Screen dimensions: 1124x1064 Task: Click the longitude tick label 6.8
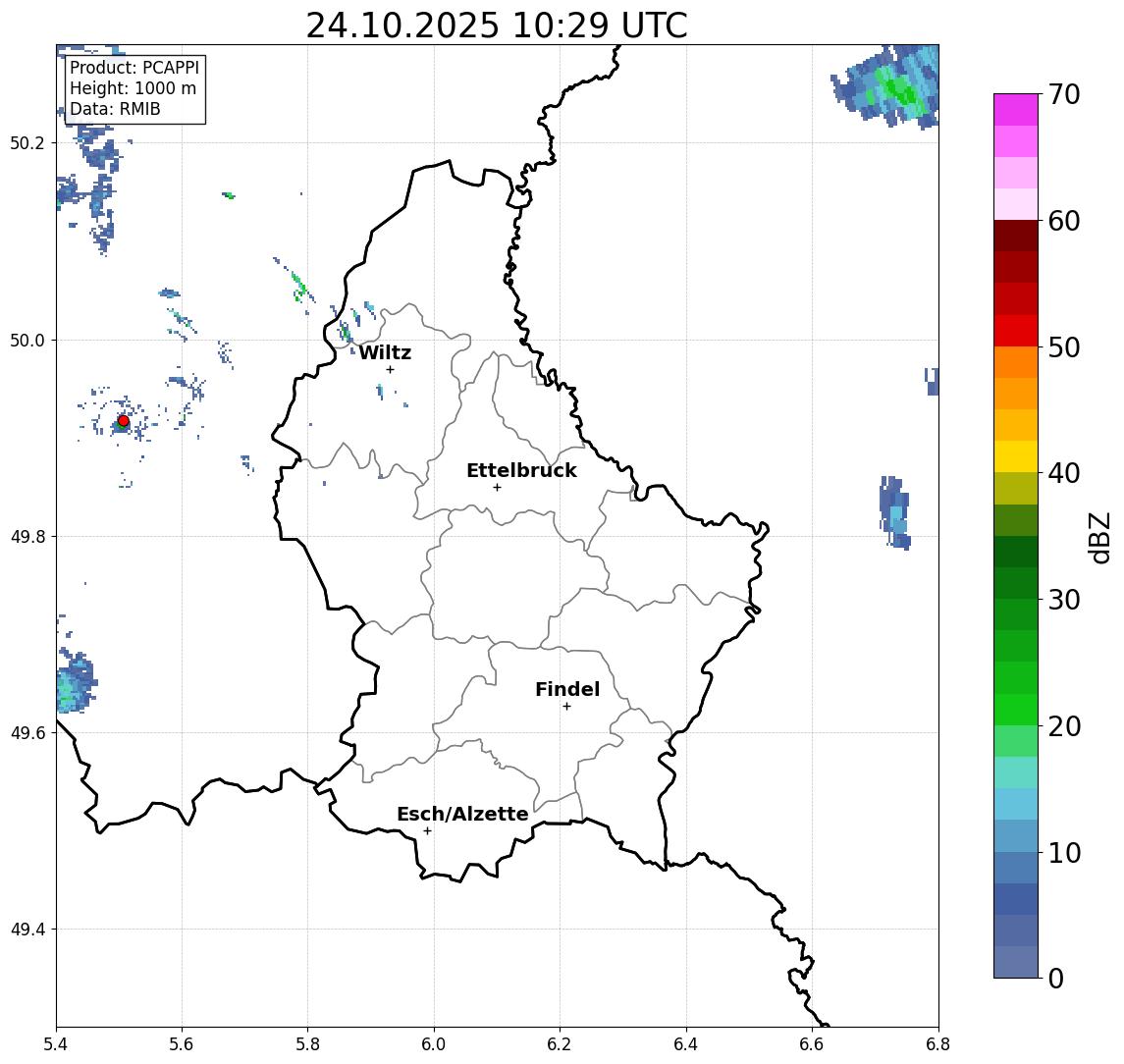pyautogui.click(x=937, y=1044)
